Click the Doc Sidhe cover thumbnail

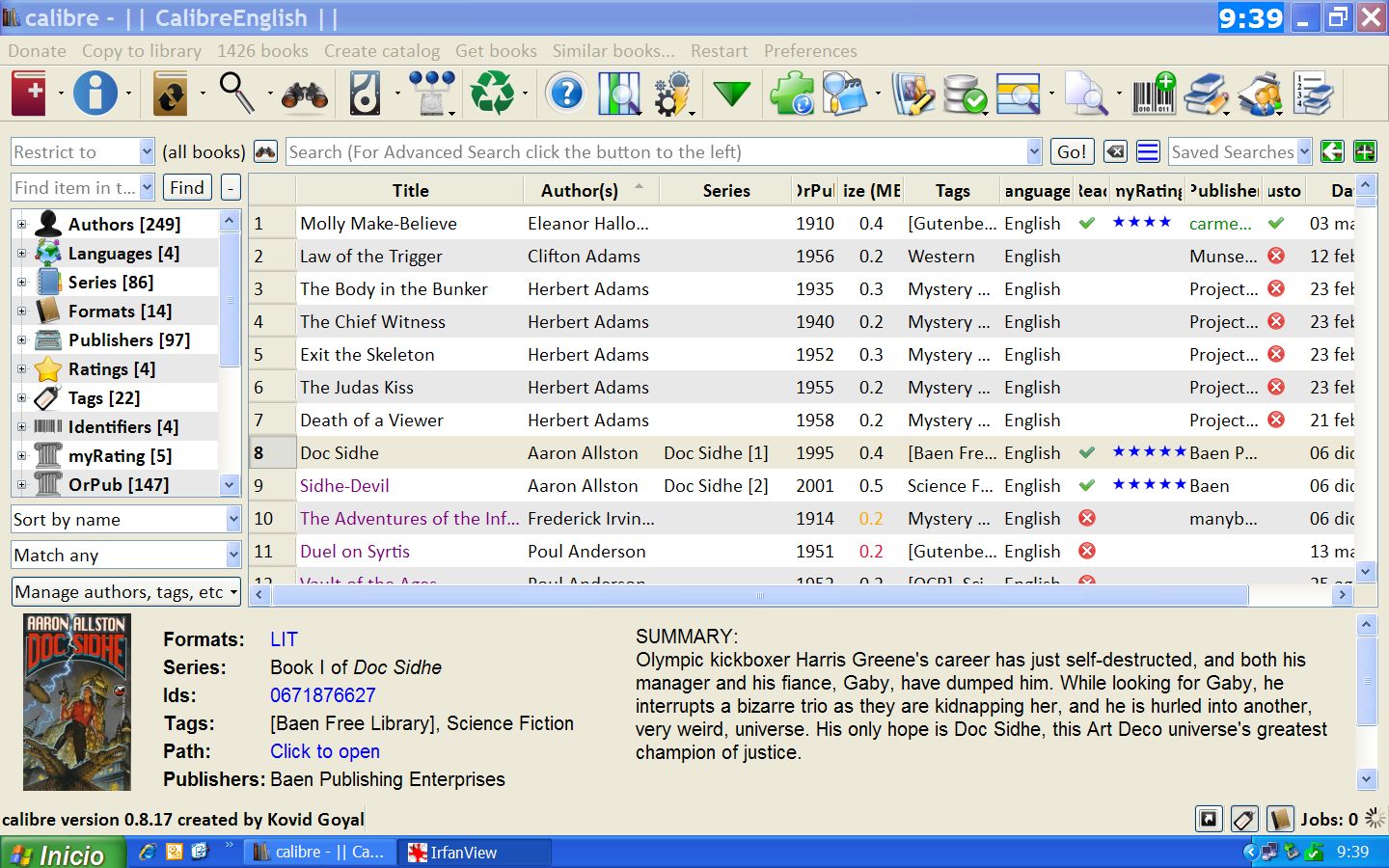[x=76, y=702]
